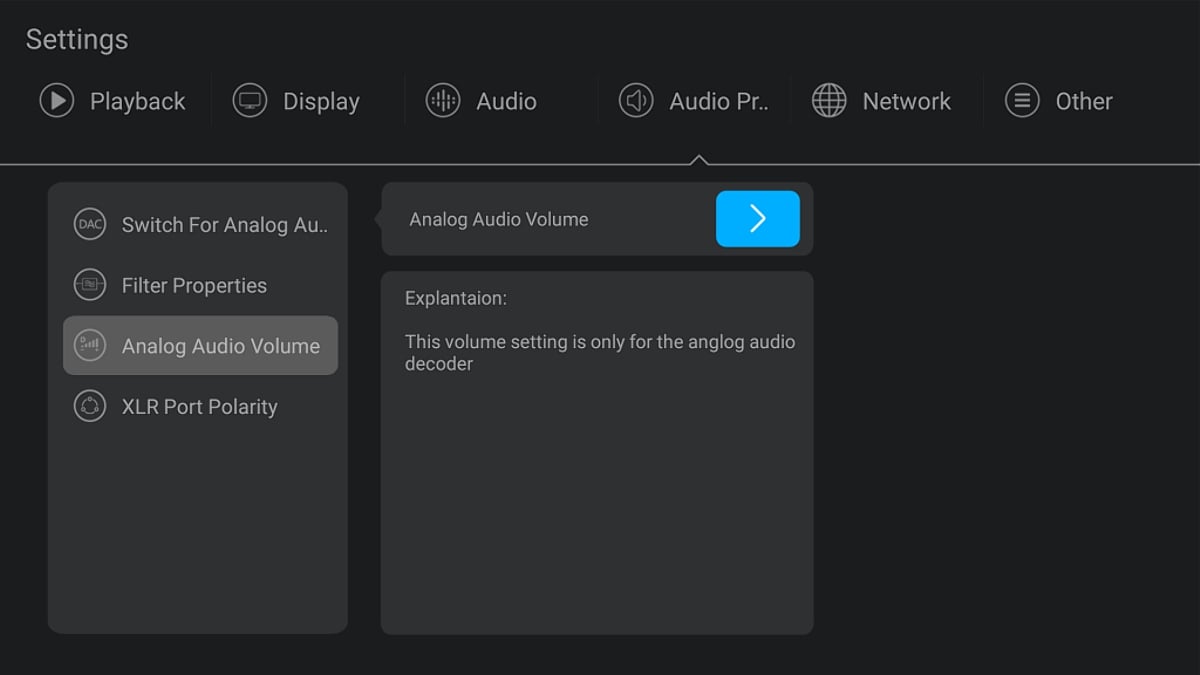Click the Filter Properties icon
Image resolution: width=1200 pixels, height=675 pixels.
[x=90, y=286]
